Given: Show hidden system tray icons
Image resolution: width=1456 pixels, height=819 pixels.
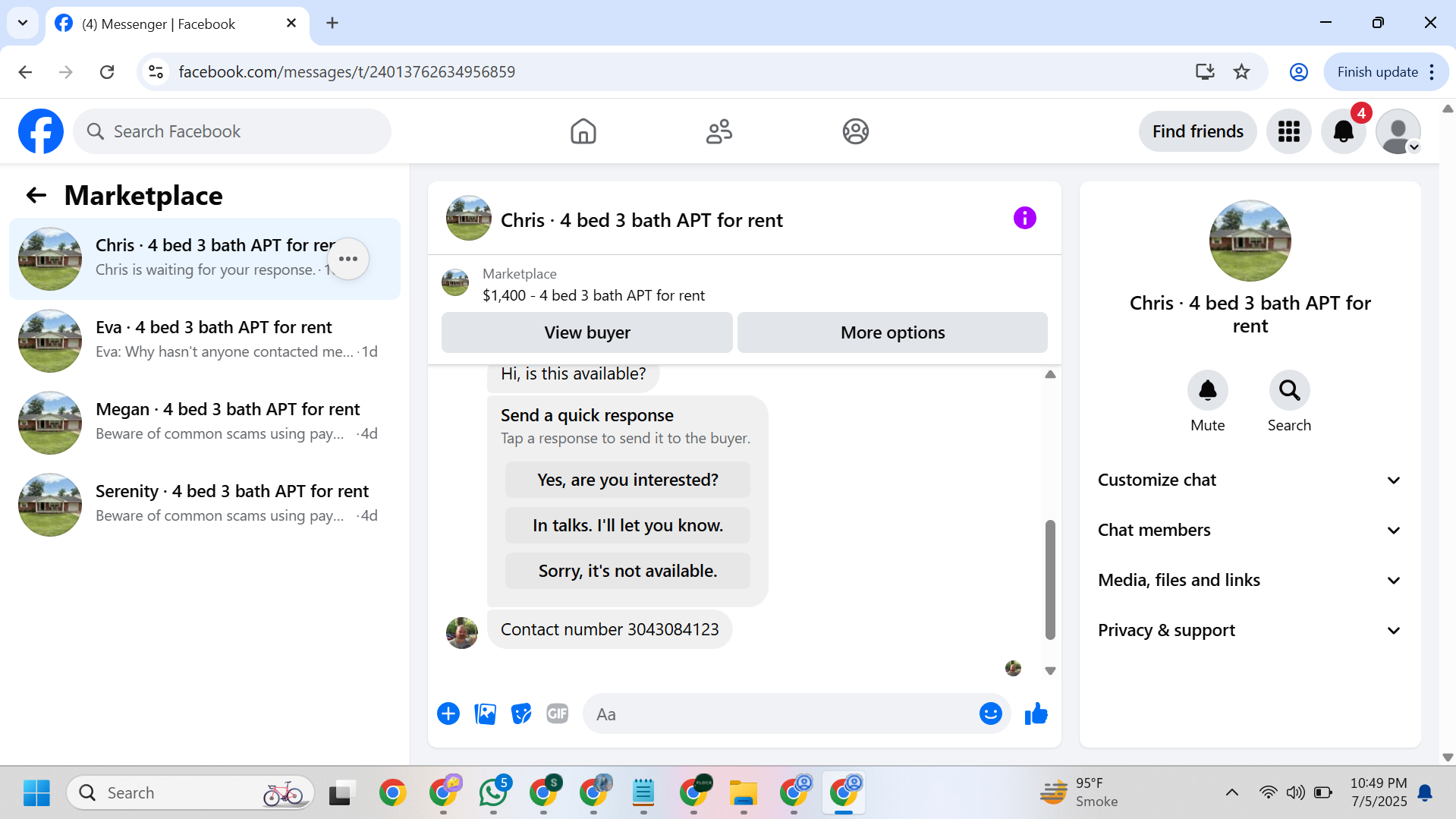Looking at the screenshot, I should [x=1231, y=792].
